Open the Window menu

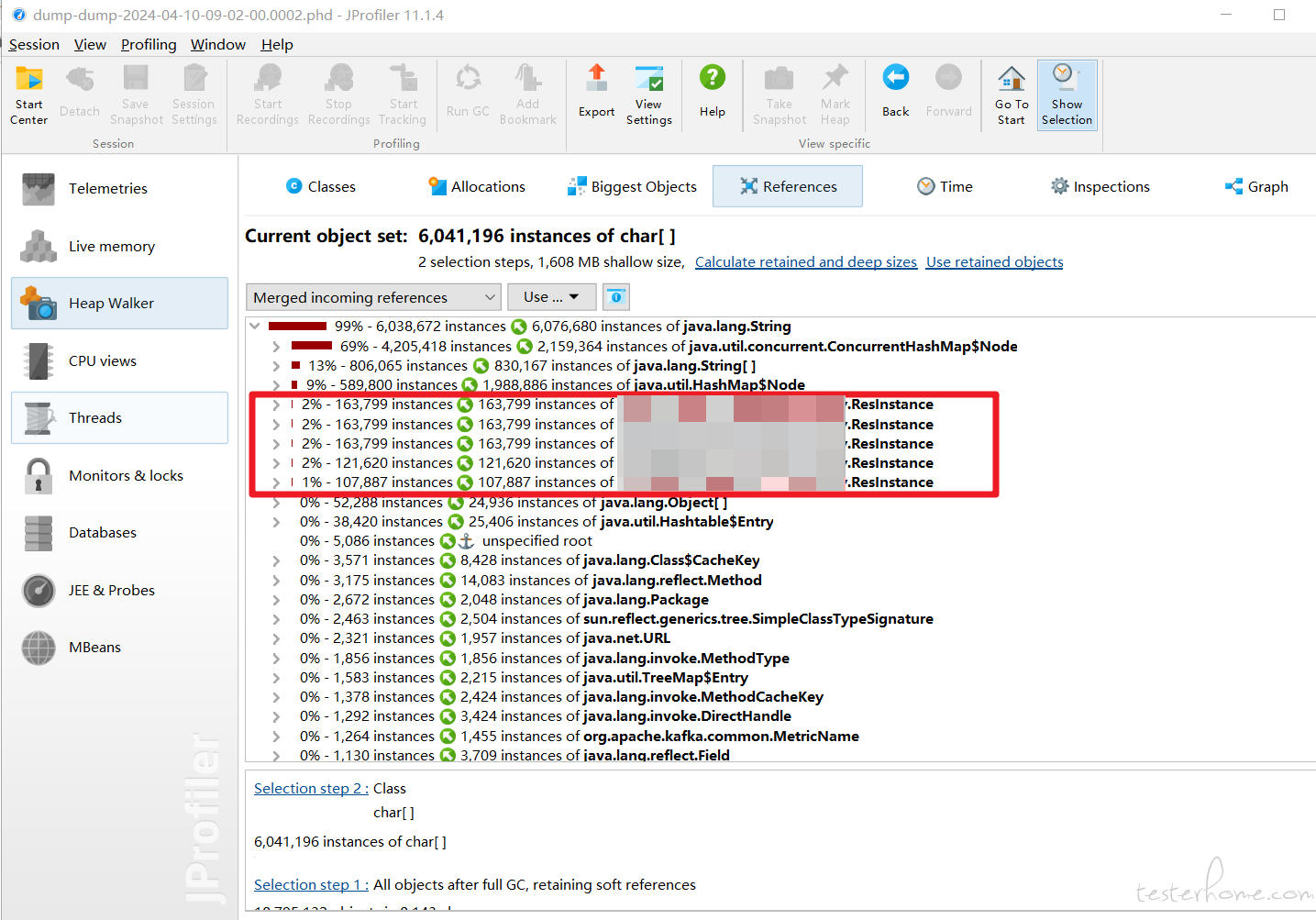coord(218,44)
